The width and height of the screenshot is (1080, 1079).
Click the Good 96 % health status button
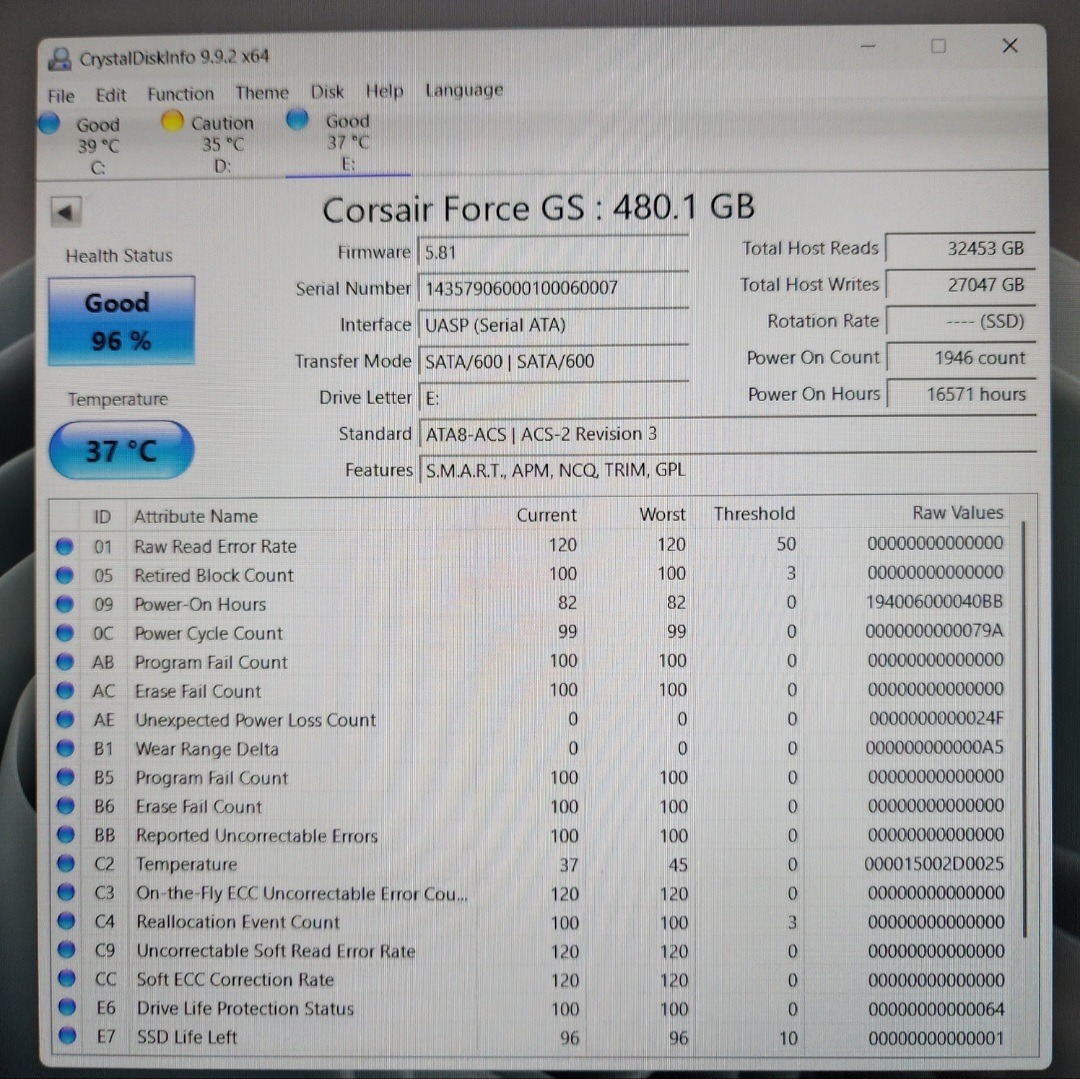click(x=121, y=321)
